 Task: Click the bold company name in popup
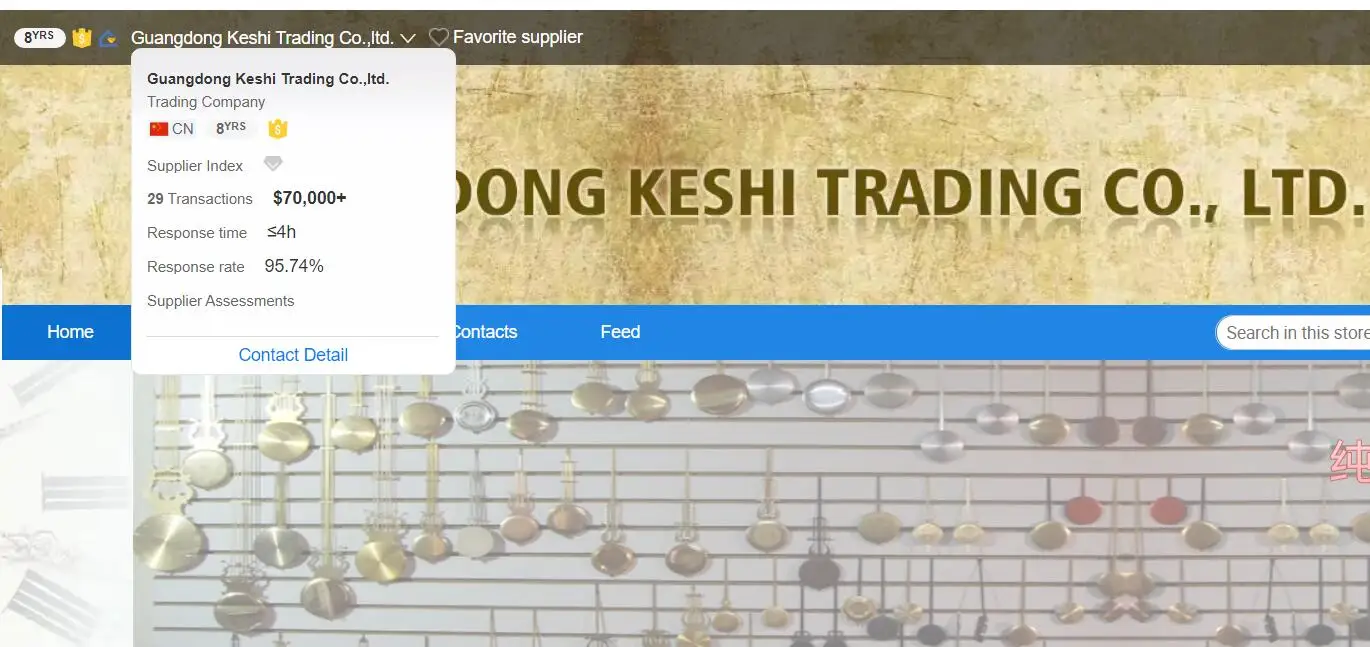pyautogui.click(x=268, y=79)
